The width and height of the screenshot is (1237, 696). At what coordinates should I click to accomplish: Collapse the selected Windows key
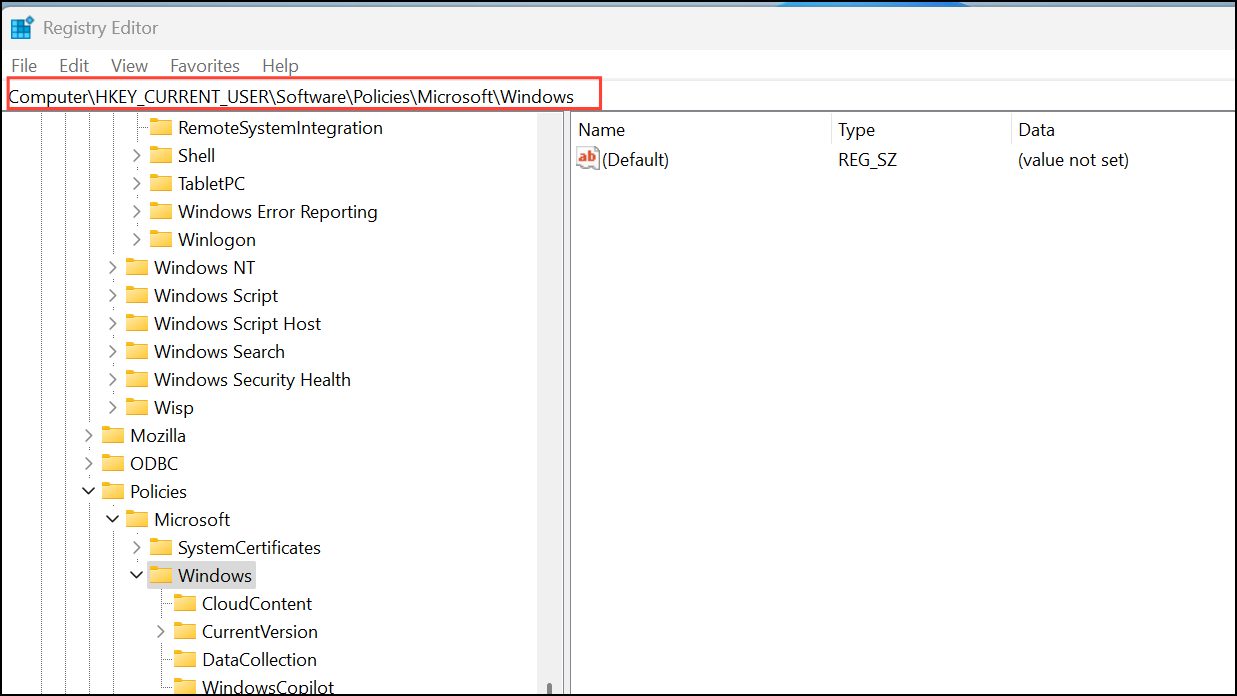point(137,576)
